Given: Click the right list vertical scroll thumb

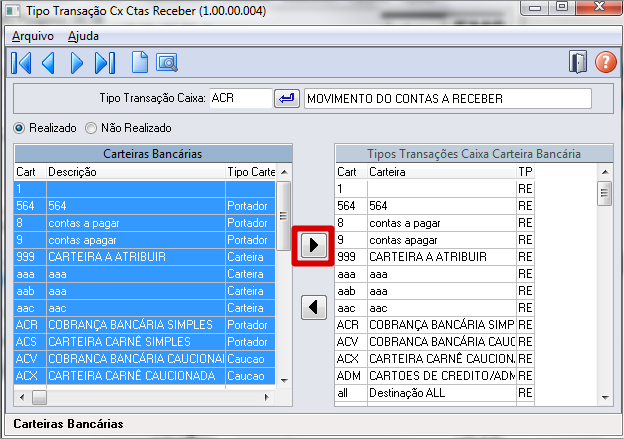Looking at the screenshot, I should (x=605, y=193).
